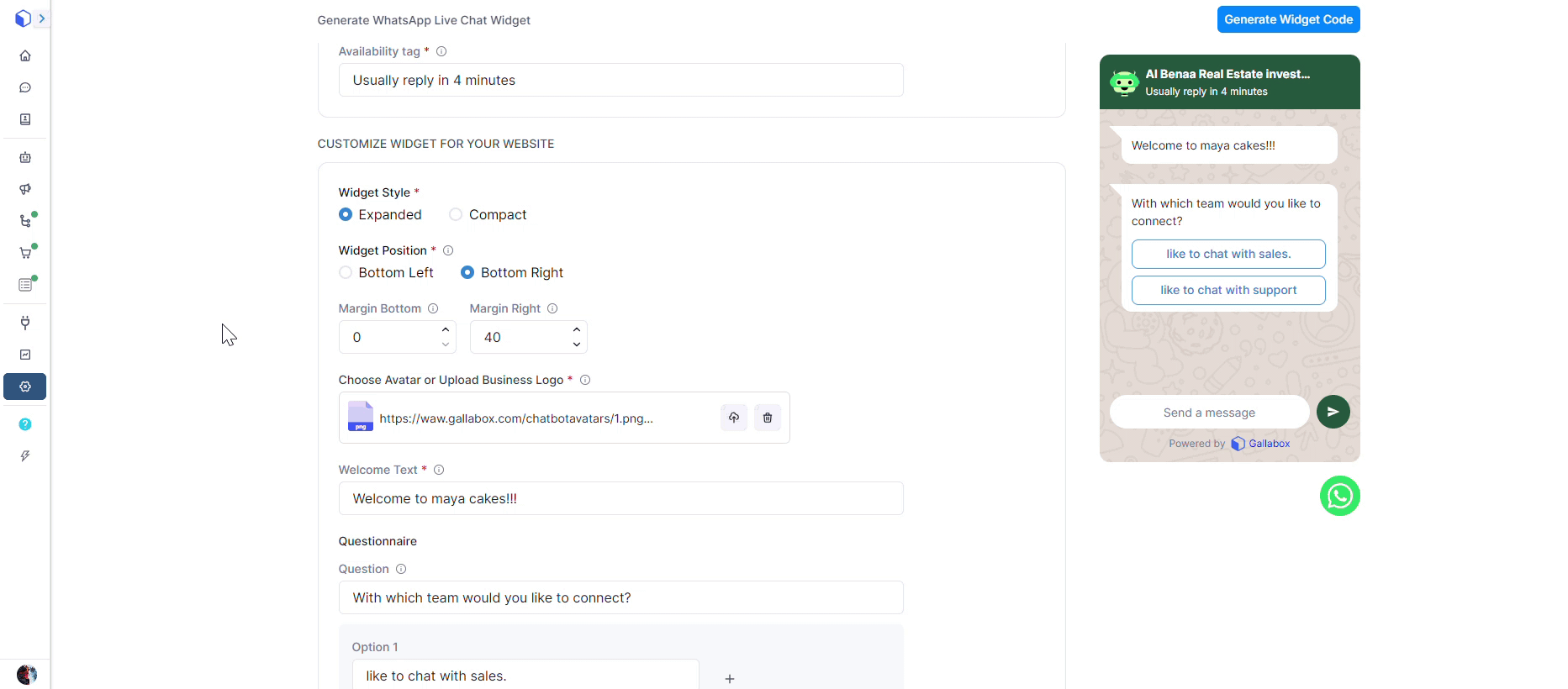Open the shopping cart icon in sidebar
This screenshot has width=1568, height=689.
pyautogui.click(x=25, y=253)
